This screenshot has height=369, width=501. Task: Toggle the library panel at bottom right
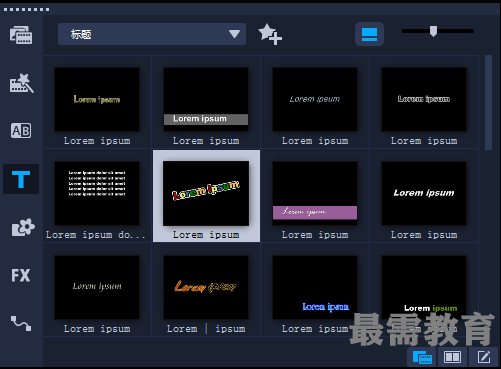pos(422,357)
